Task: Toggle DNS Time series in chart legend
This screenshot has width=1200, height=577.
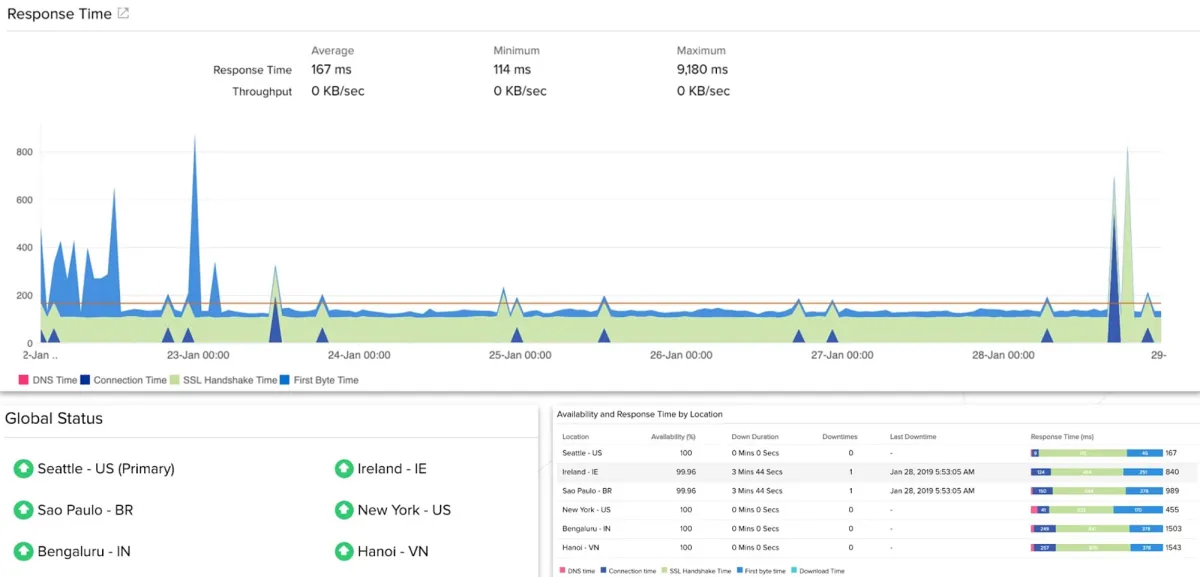Action: [x=47, y=380]
